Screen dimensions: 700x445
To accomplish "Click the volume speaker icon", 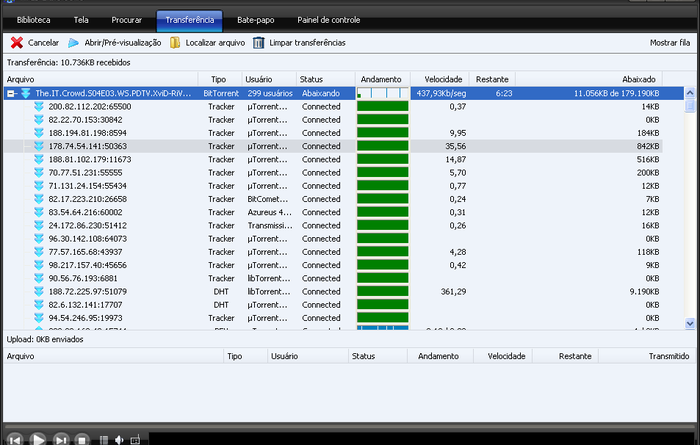I will coord(118,439).
